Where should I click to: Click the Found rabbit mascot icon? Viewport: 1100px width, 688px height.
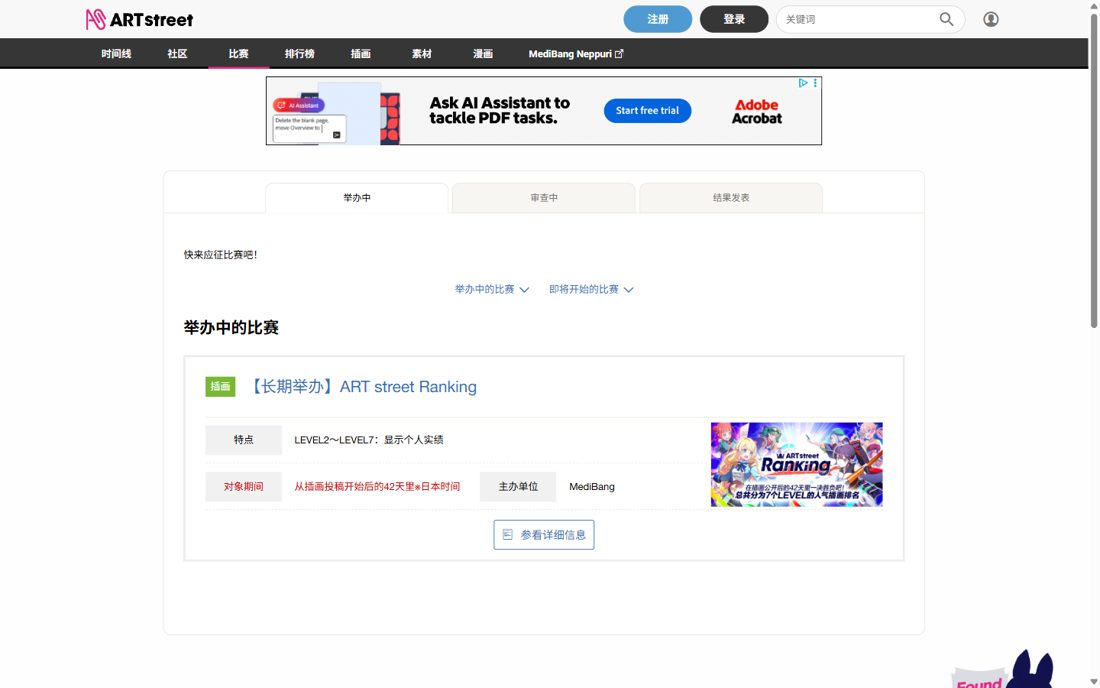1004,670
